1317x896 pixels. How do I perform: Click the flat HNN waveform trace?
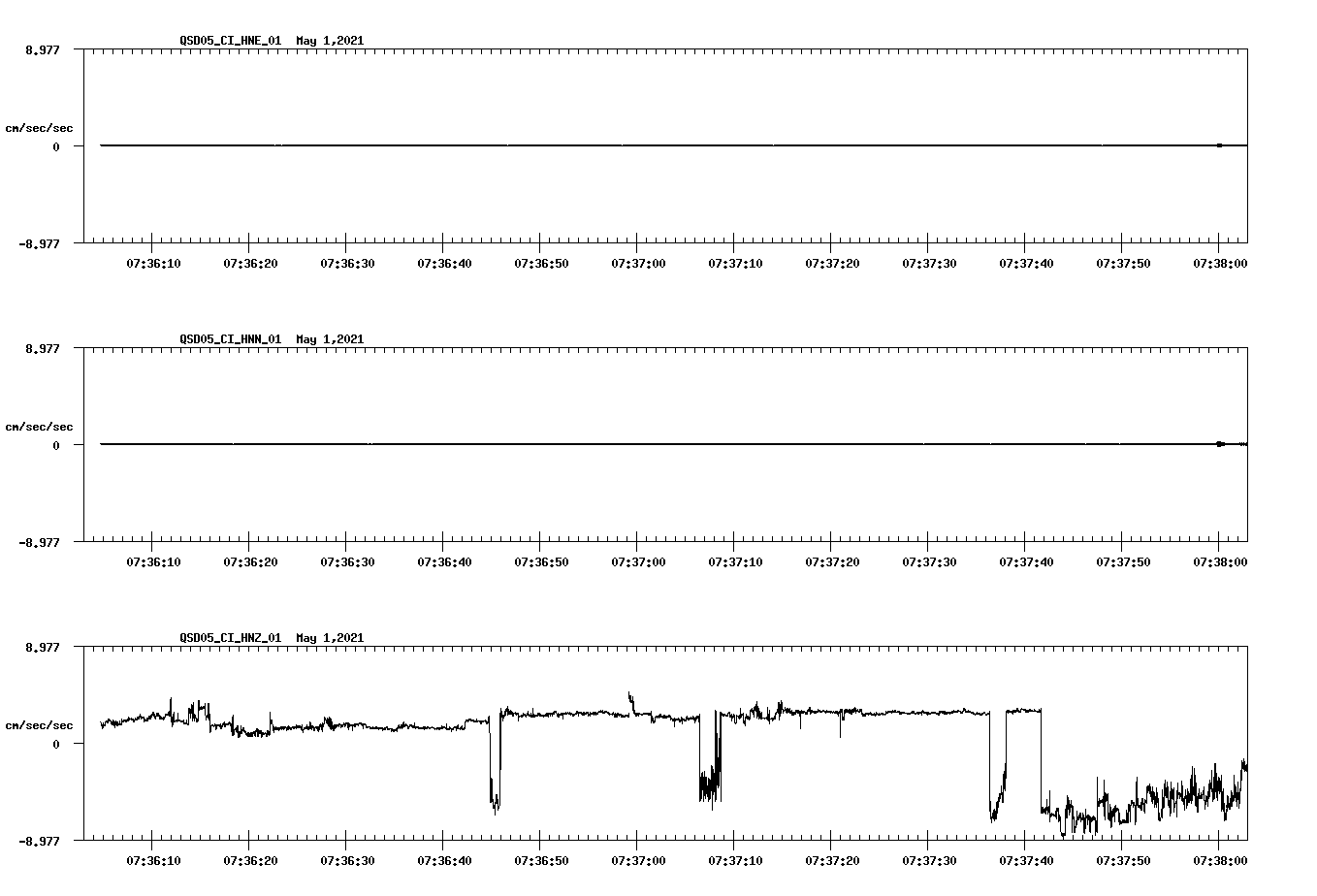tap(582, 444)
